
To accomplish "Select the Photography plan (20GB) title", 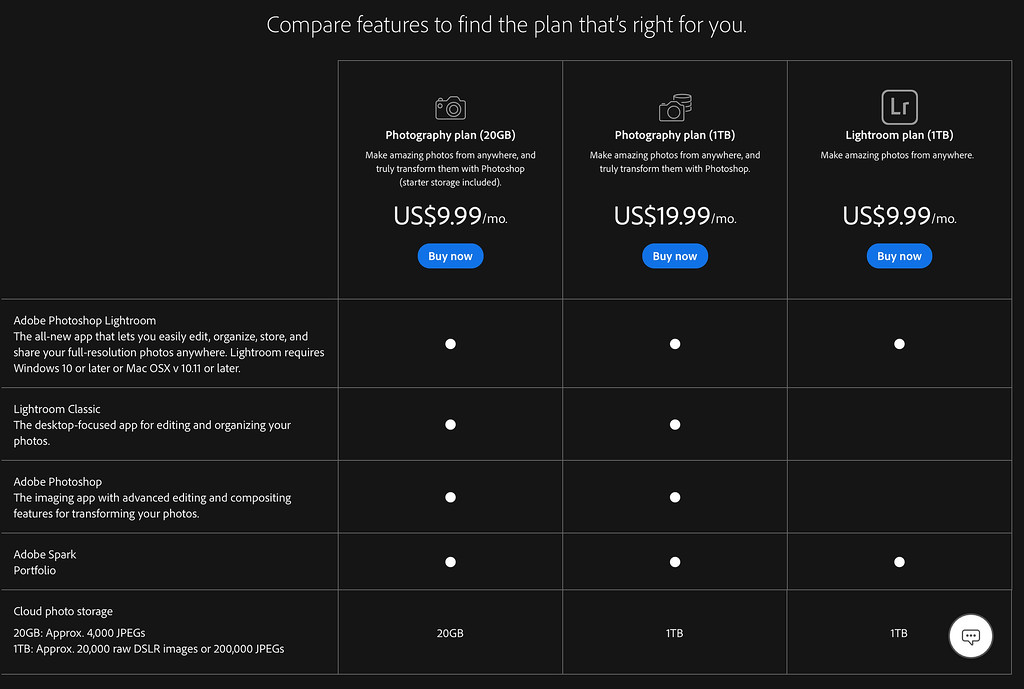I will (x=450, y=135).
